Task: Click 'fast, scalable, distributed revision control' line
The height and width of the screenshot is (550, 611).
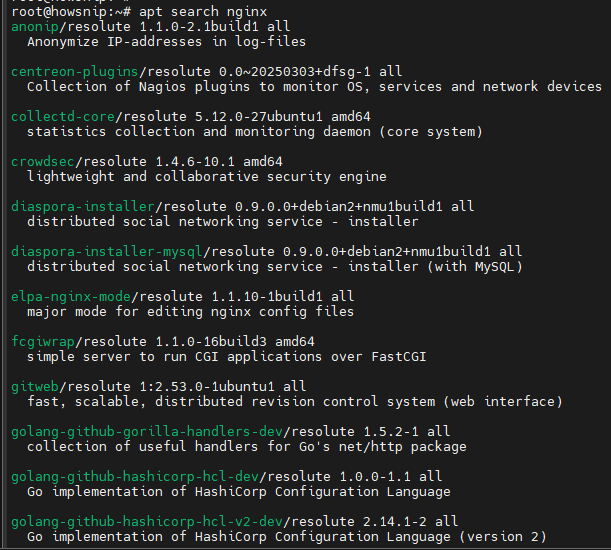Action: (295, 401)
